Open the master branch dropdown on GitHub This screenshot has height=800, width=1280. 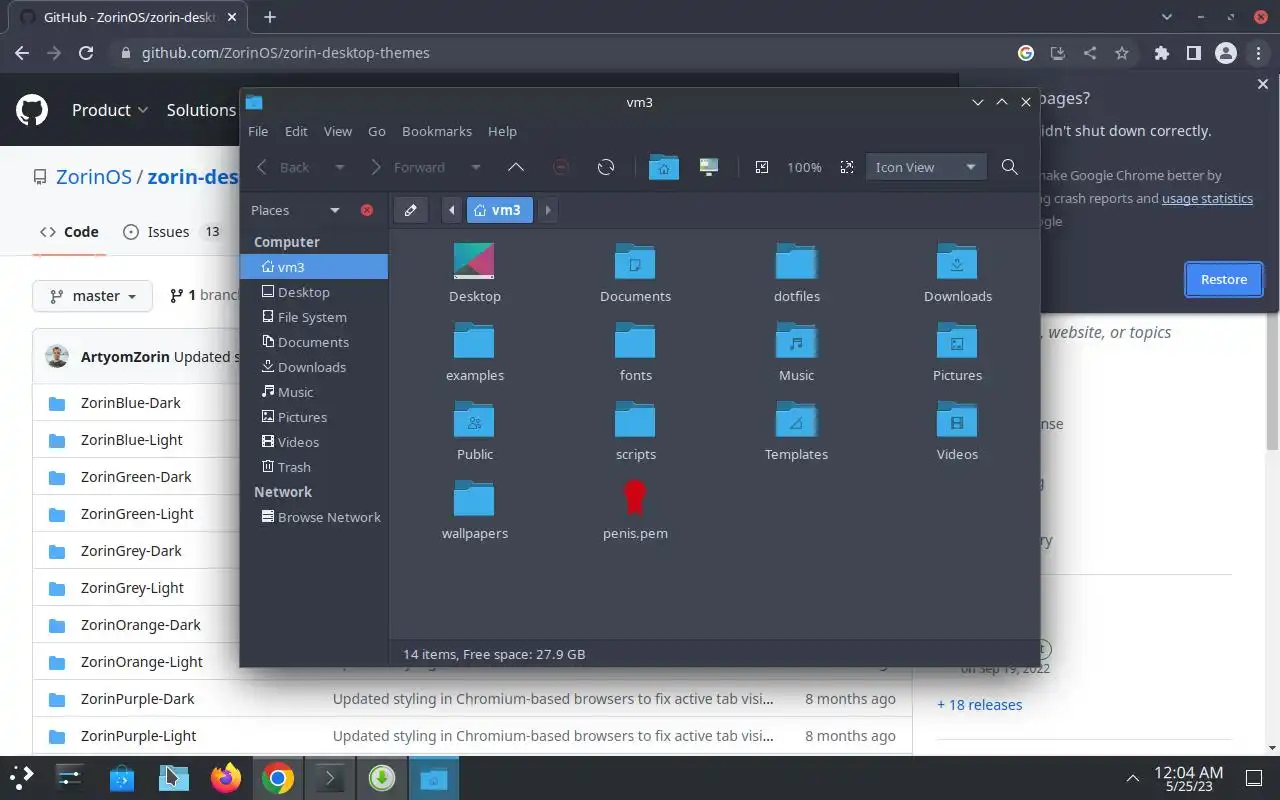pos(93,296)
